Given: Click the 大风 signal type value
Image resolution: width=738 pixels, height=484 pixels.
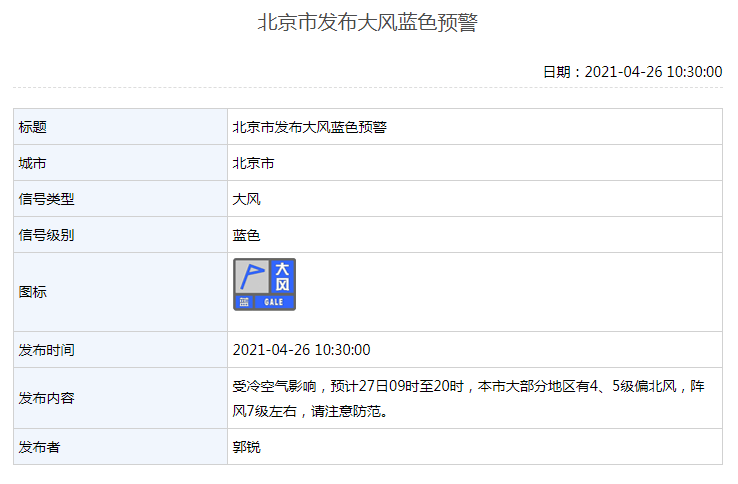Looking at the screenshot, I should [x=246, y=199].
